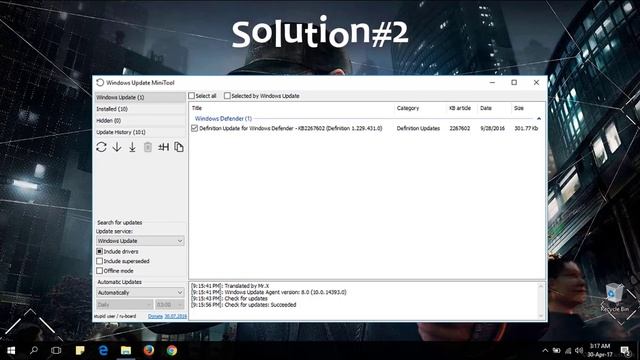
Task: Click the disabled Daily schedule dropdown
Action: [124, 304]
